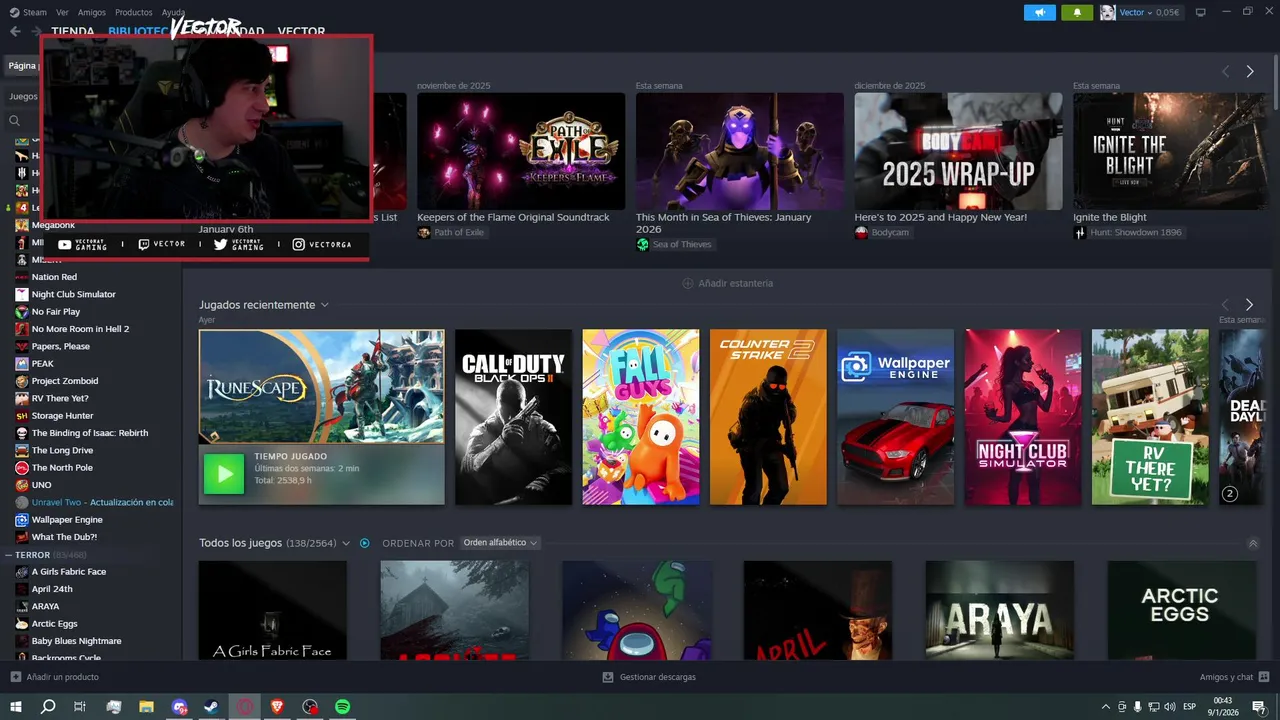Click the Añadir un producto plus icon
The width and height of the screenshot is (1280, 720).
15,677
